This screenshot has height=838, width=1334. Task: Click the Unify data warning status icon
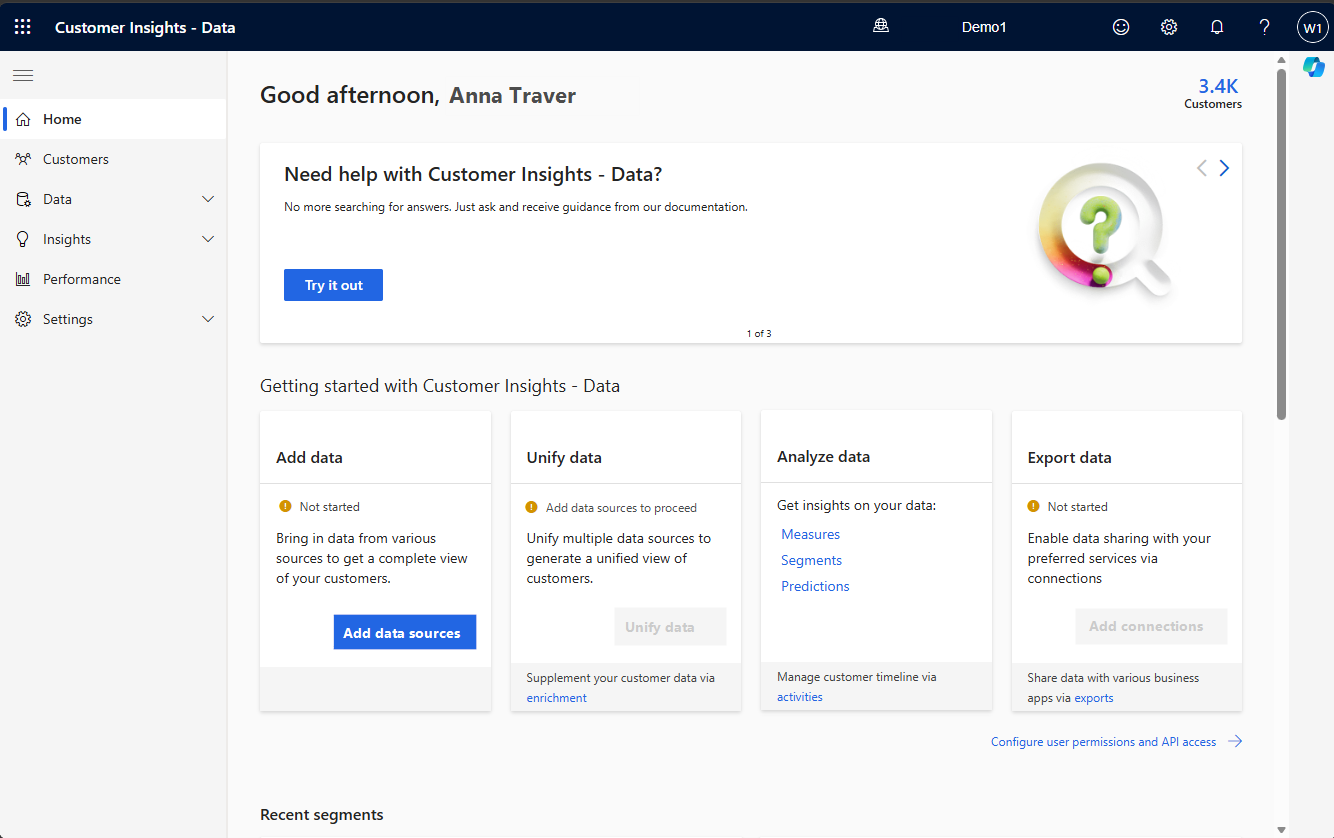pyautogui.click(x=532, y=507)
